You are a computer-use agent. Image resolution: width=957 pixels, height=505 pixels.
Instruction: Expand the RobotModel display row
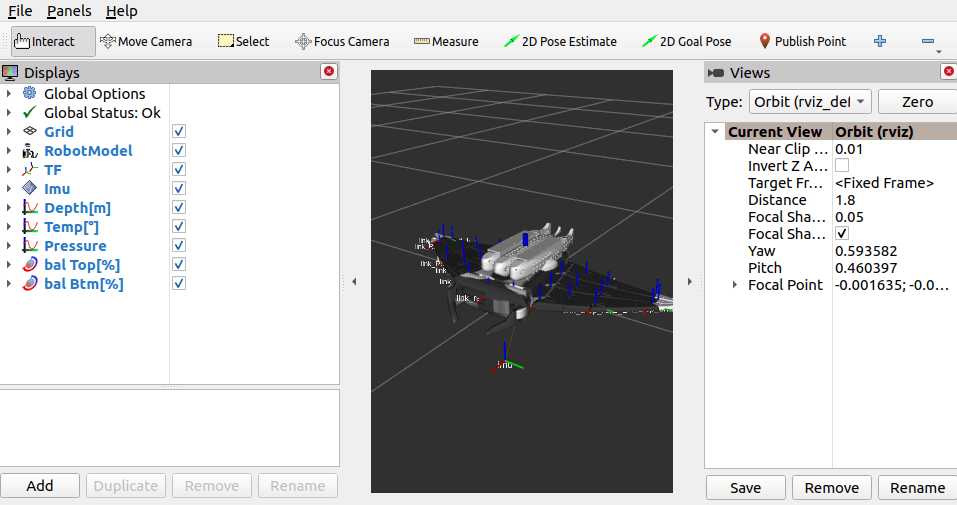(9, 150)
